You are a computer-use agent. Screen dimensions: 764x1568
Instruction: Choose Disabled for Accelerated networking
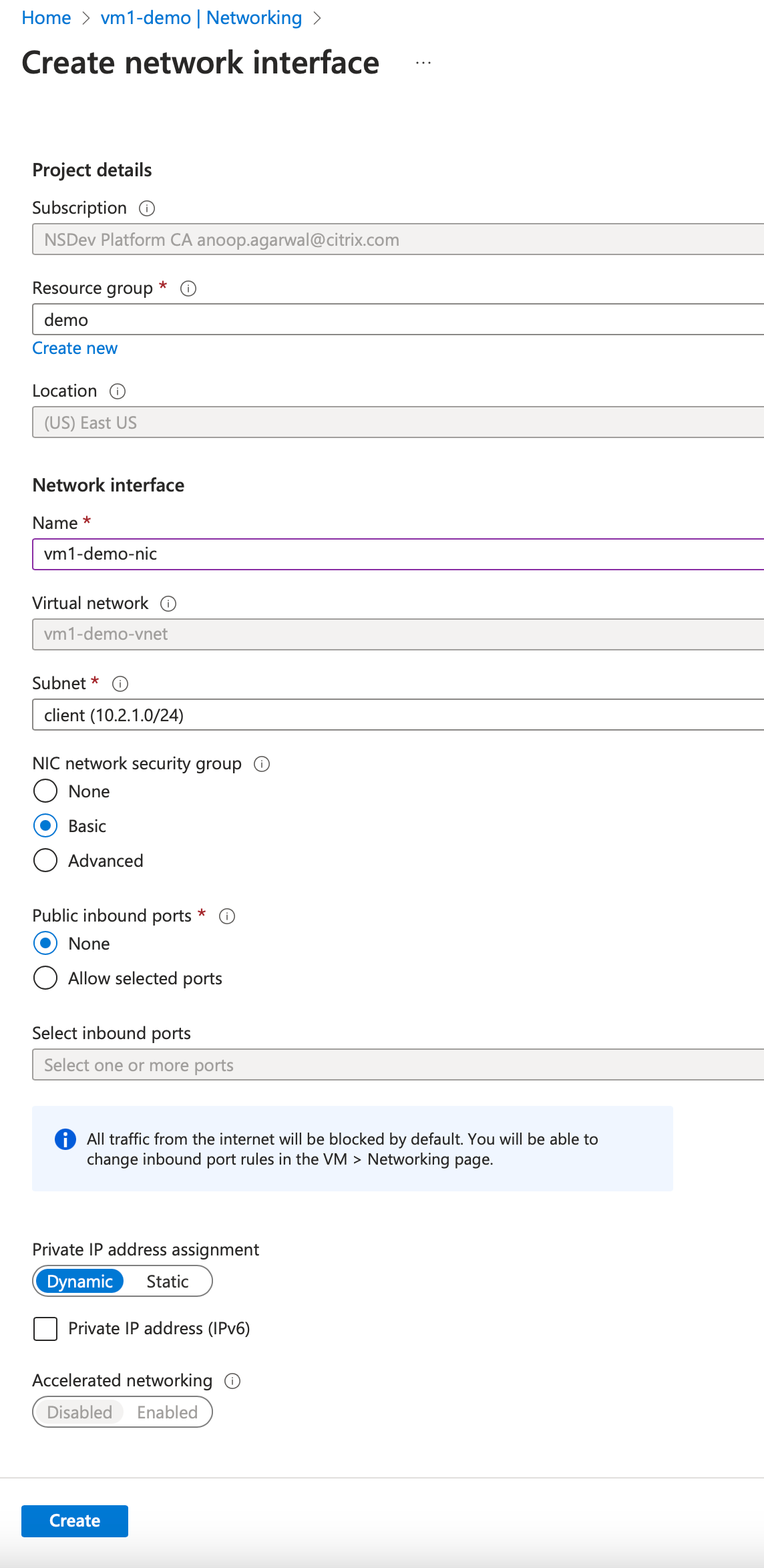(x=79, y=1412)
